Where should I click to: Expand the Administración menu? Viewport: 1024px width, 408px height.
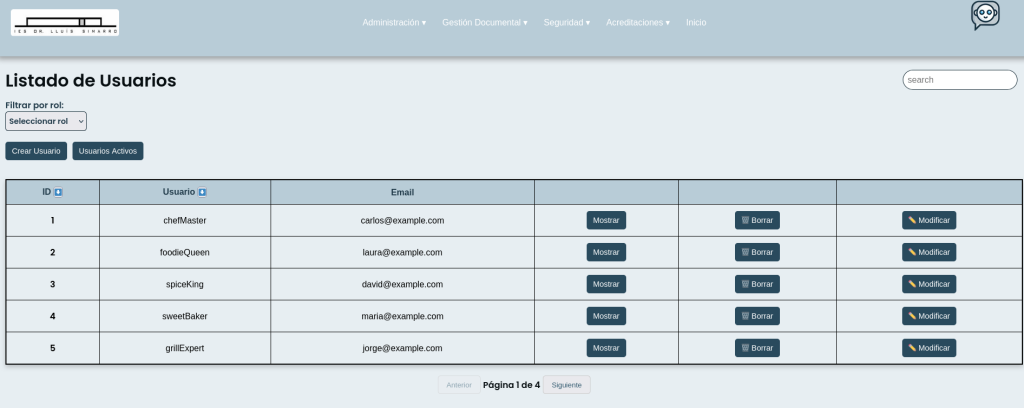(x=394, y=22)
